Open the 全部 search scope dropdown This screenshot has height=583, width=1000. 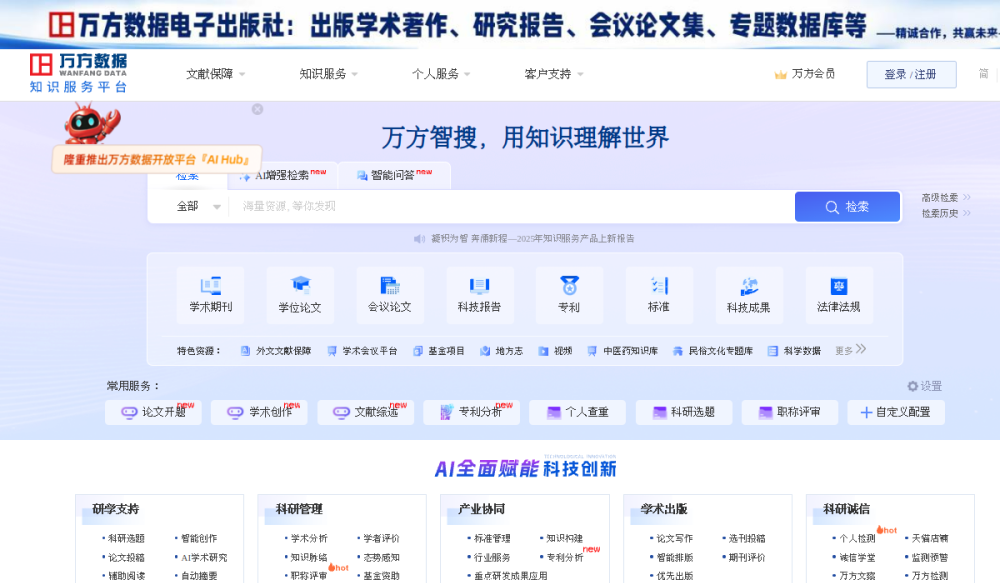198,206
